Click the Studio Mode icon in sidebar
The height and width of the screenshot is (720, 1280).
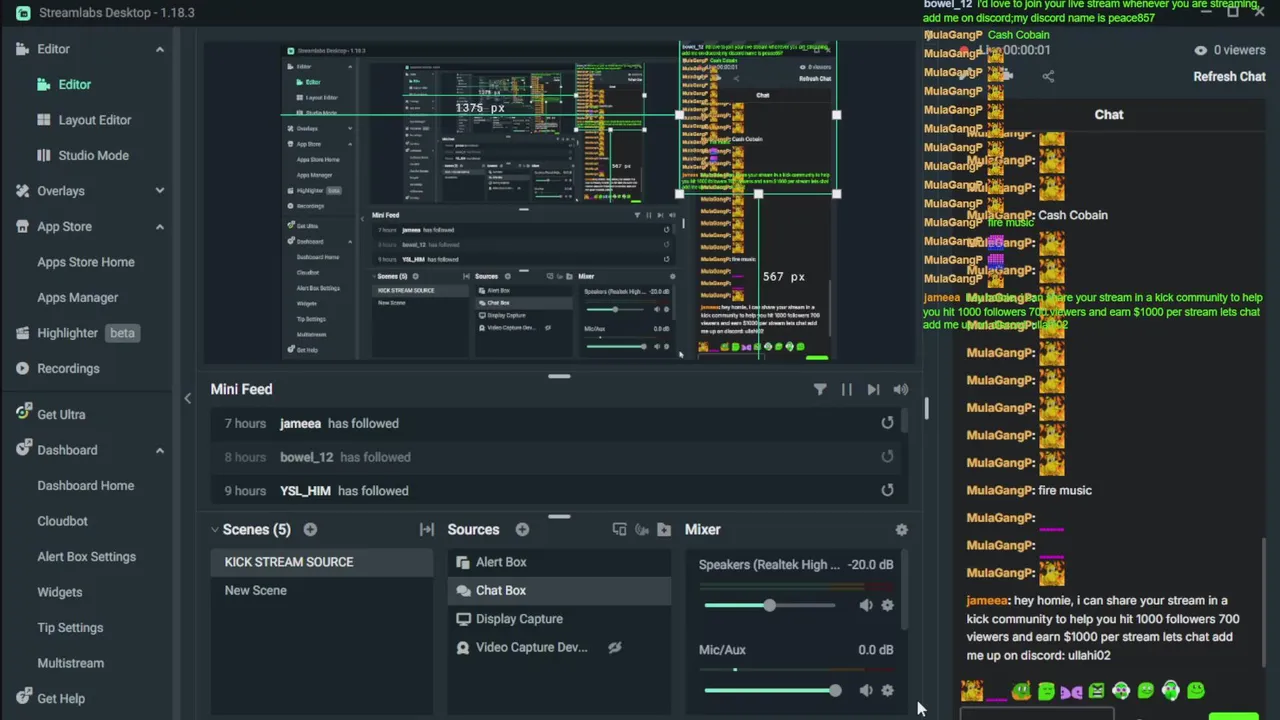pyautogui.click(x=44, y=155)
